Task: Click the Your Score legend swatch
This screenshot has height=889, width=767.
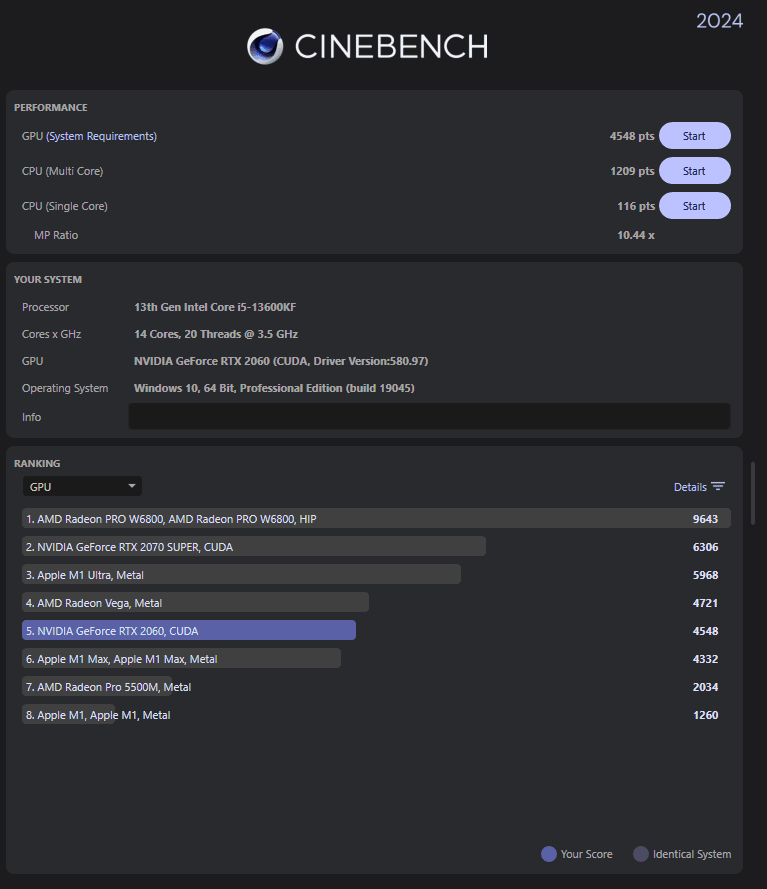Action: pyautogui.click(x=549, y=854)
